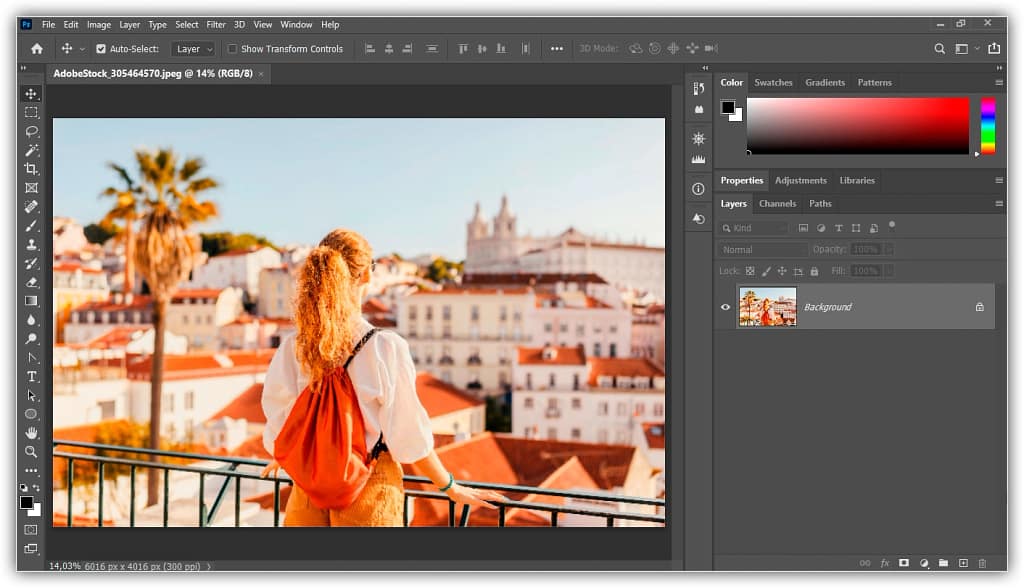This screenshot has width=1024, height=588.
Task: Open the Opacity slider dropdown arrow
Action: [888, 250]
